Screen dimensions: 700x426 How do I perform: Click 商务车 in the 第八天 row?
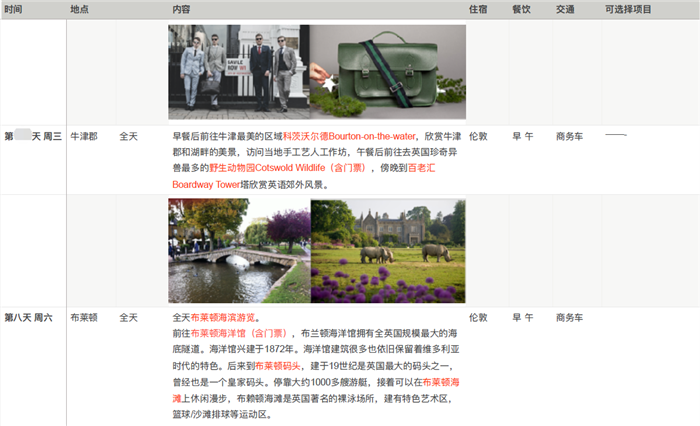[x=569, y=317]
